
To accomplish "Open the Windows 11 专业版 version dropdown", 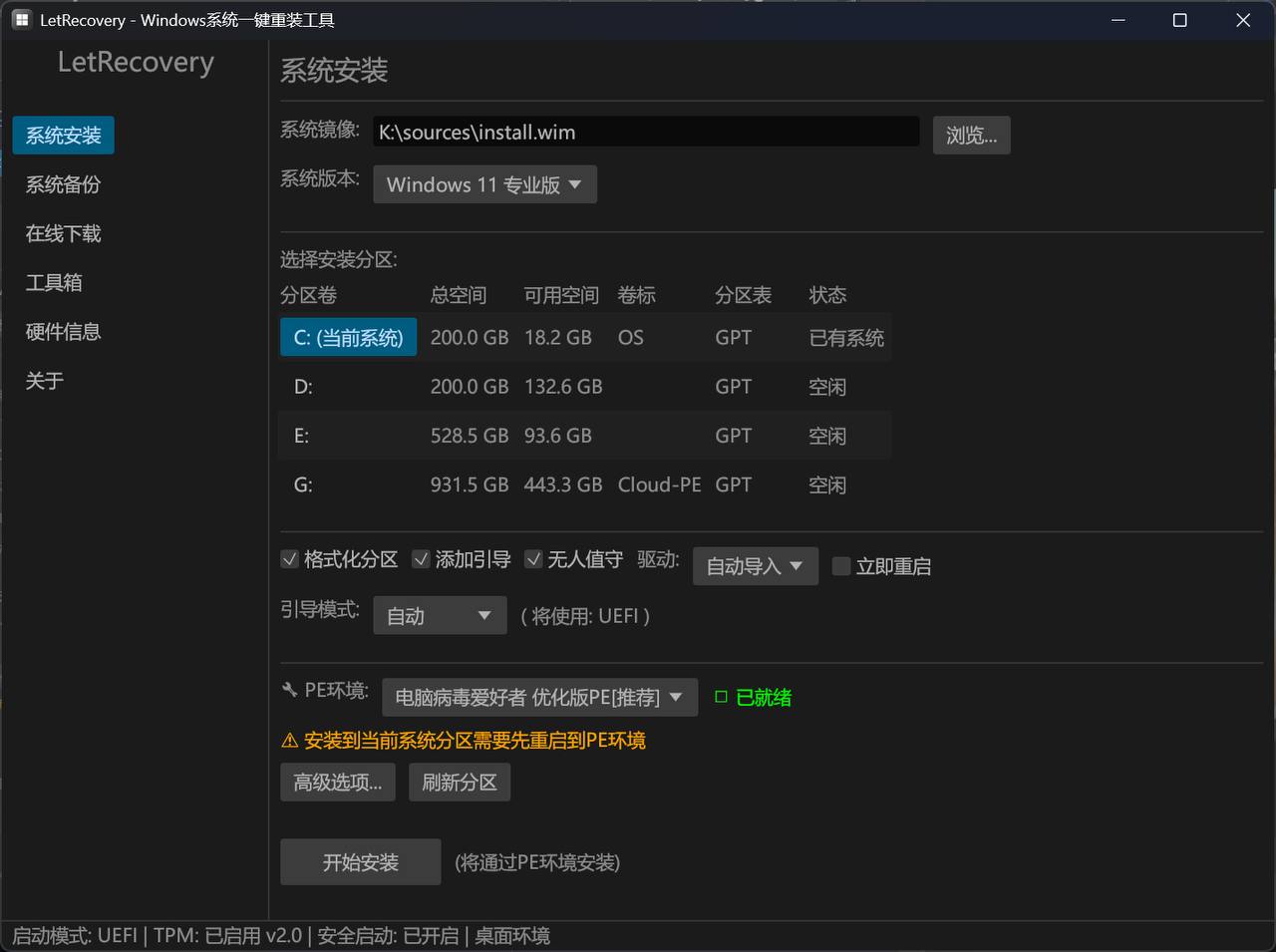I will (x=484, y=184).
